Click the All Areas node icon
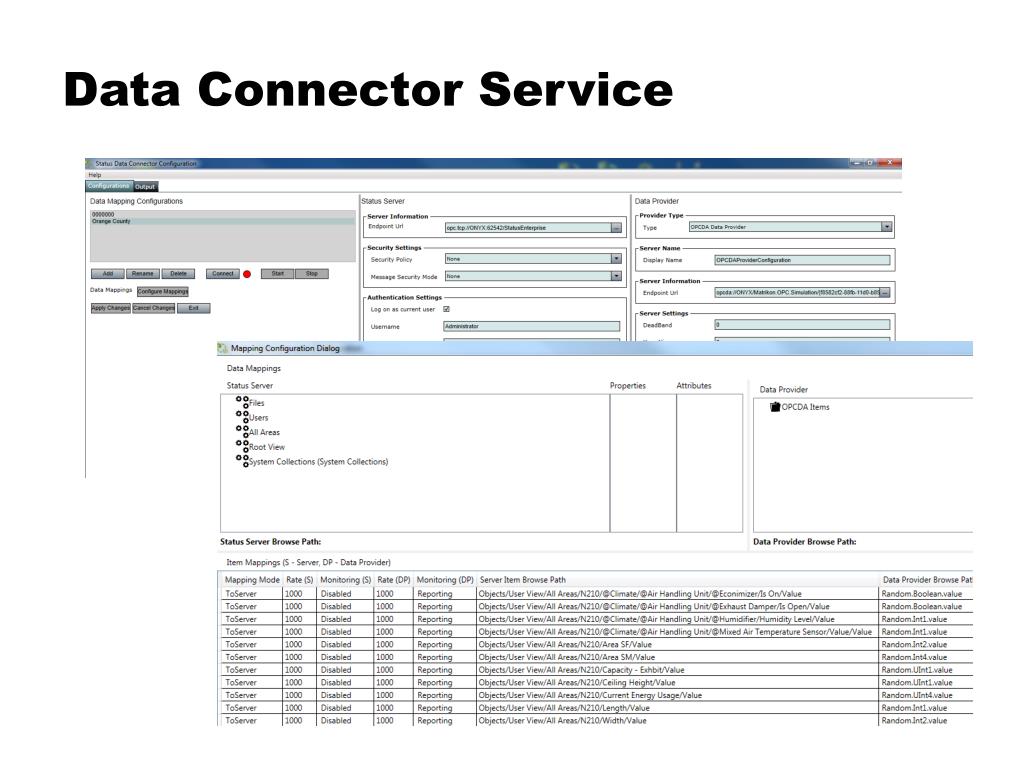This screenshot has height=768, width=1024. (x=242, y=431)
